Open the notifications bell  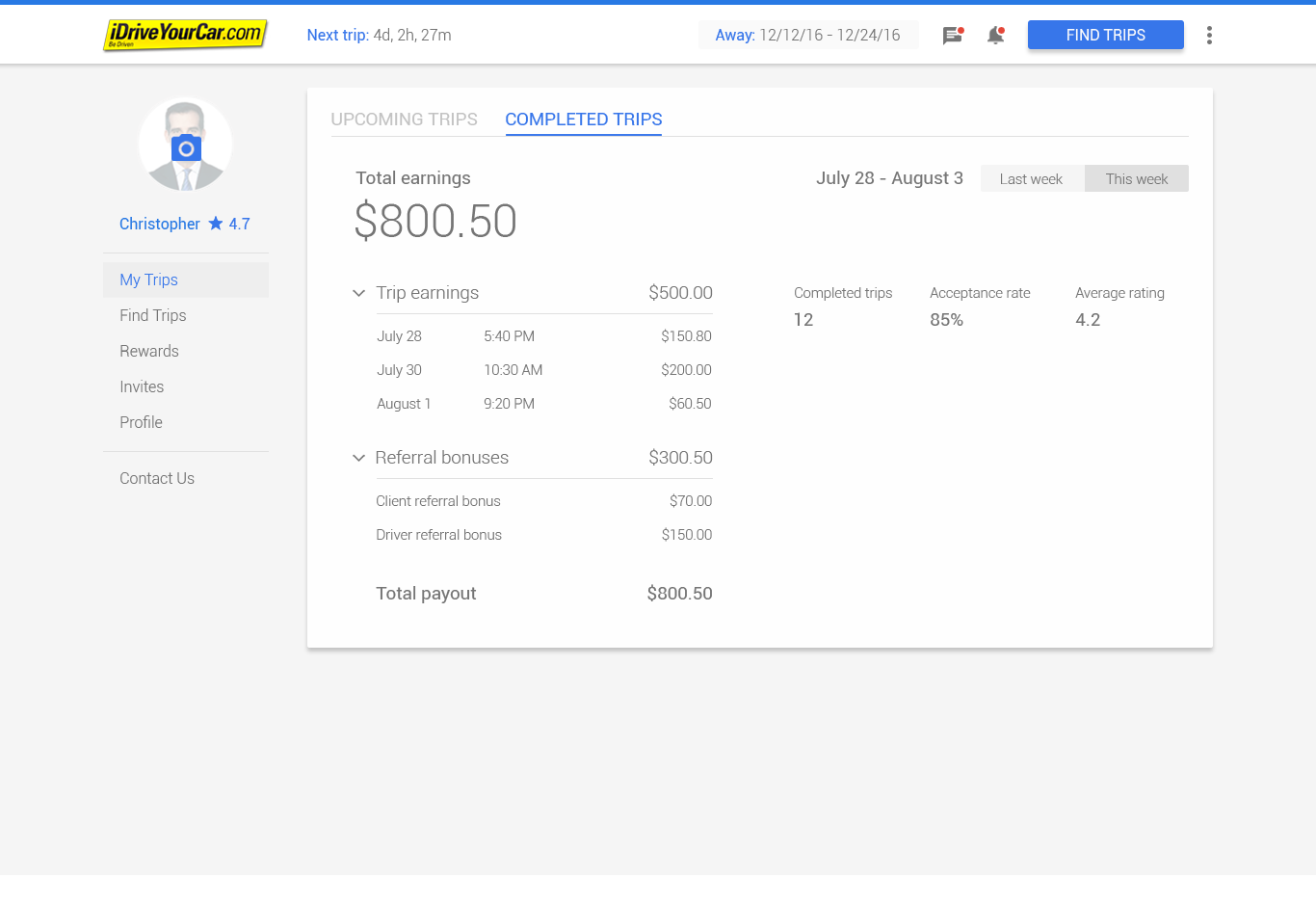pyautogui.click(x=995, y=36)
